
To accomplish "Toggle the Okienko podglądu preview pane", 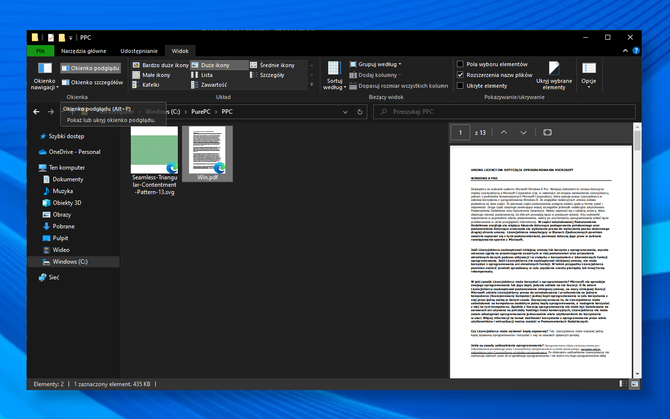I will [92, 68].
